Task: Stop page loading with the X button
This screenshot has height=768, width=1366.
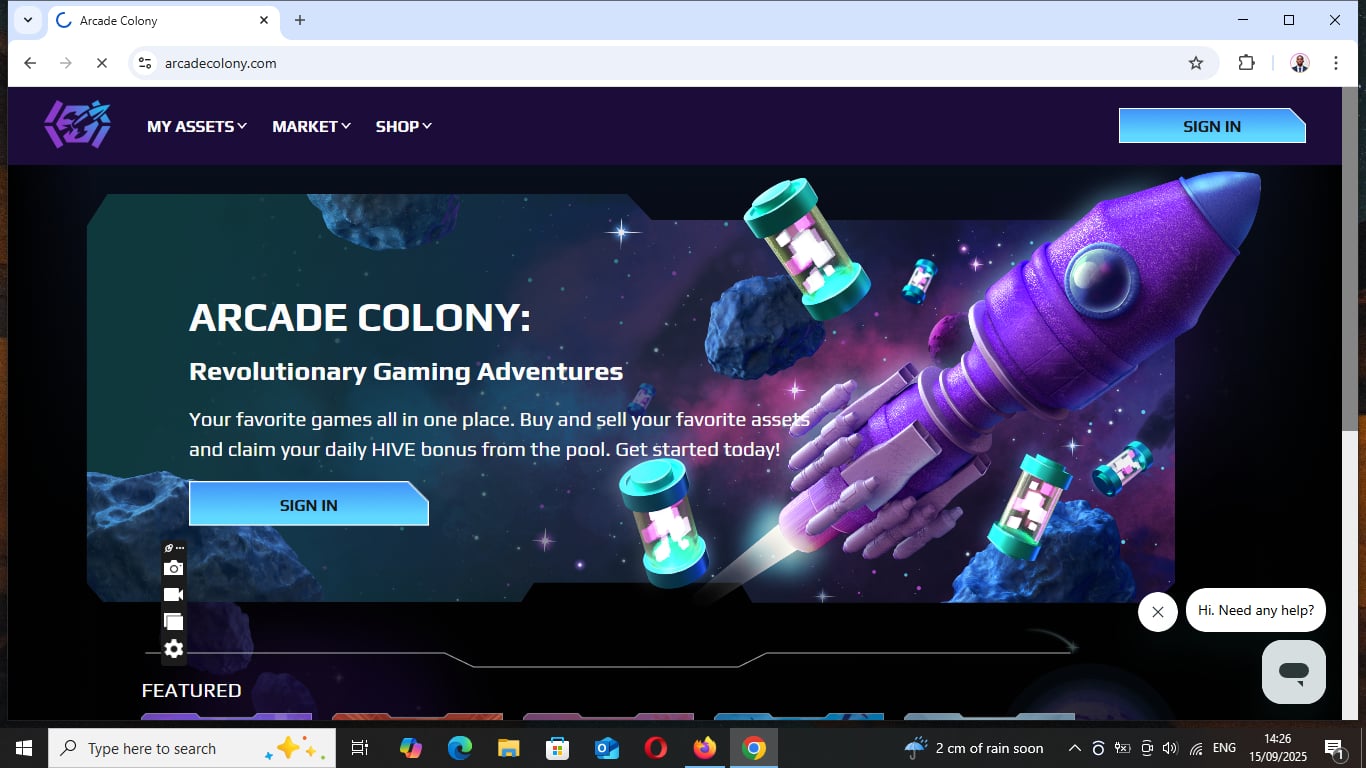Action: click(101, 63)
